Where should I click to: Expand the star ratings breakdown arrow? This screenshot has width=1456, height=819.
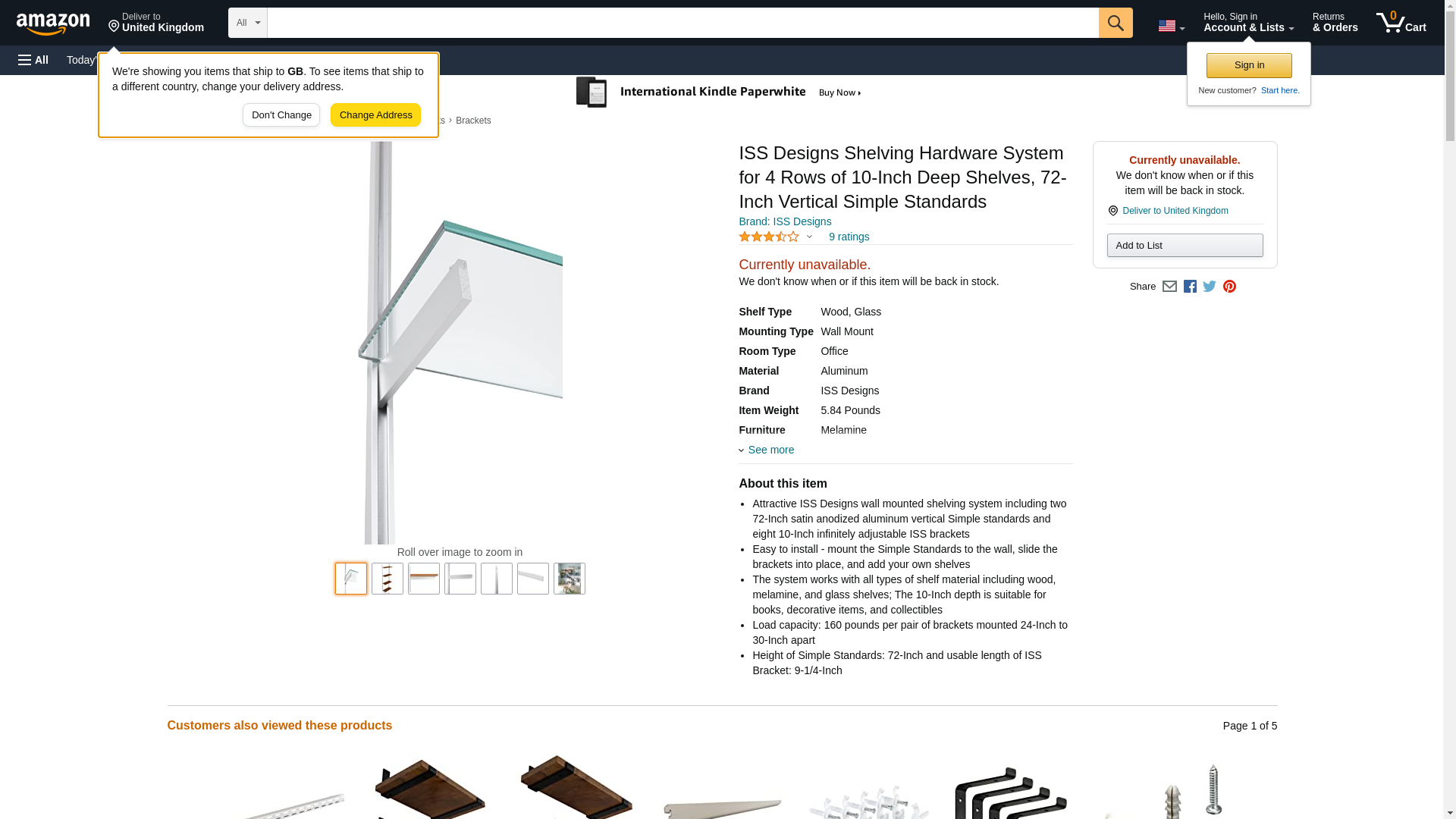[x=809, y=237]
